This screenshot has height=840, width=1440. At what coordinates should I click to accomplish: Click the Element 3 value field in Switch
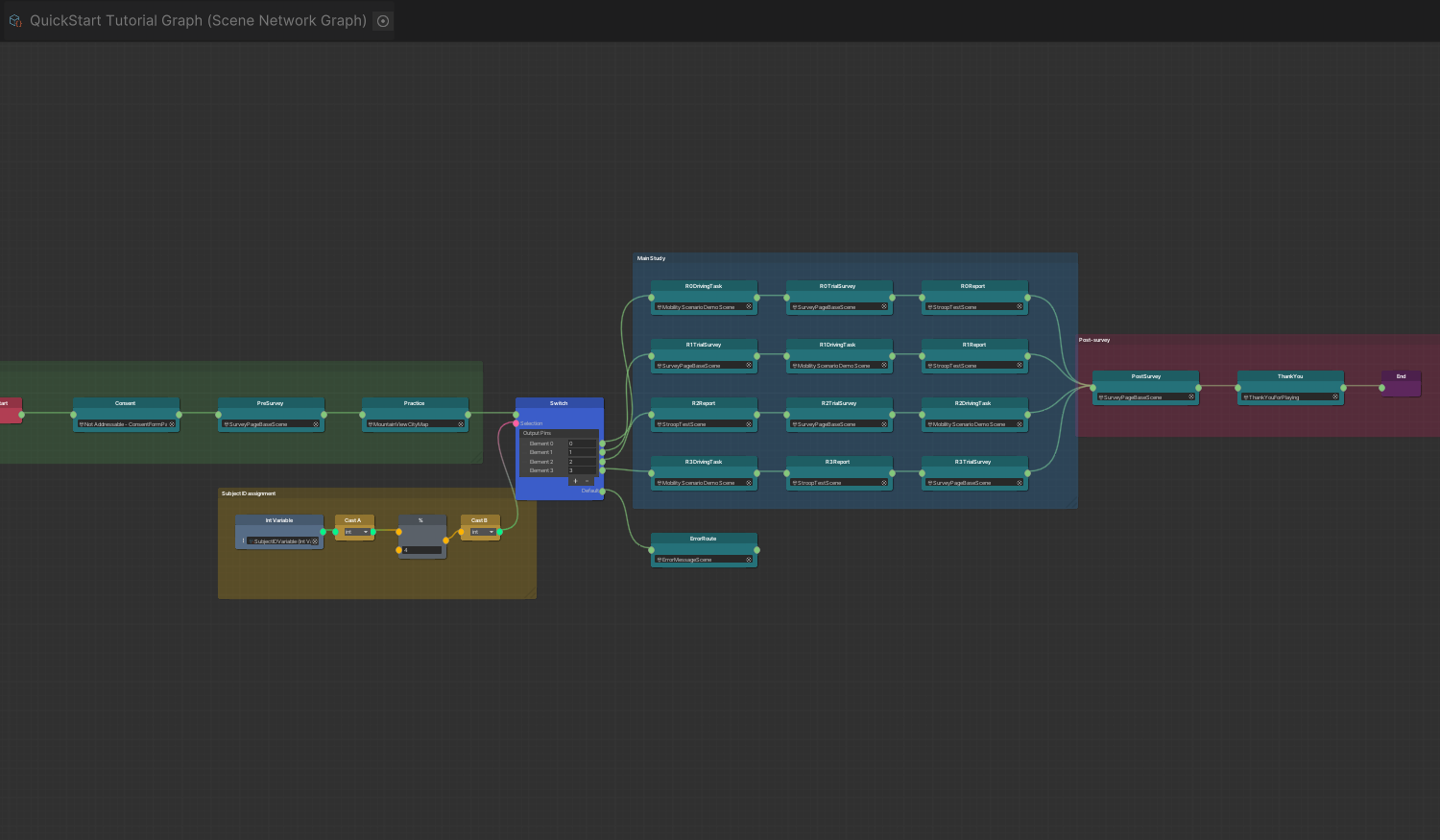point(582,470)
